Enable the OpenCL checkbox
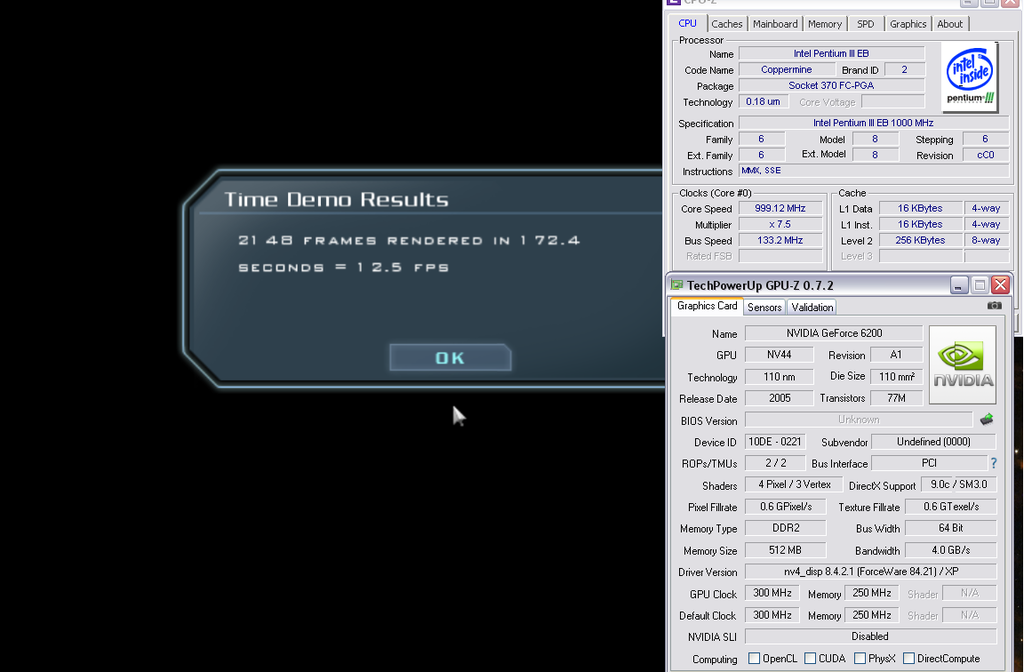The height and width of the screenshot is (672, 1024). tap(754, 658)
